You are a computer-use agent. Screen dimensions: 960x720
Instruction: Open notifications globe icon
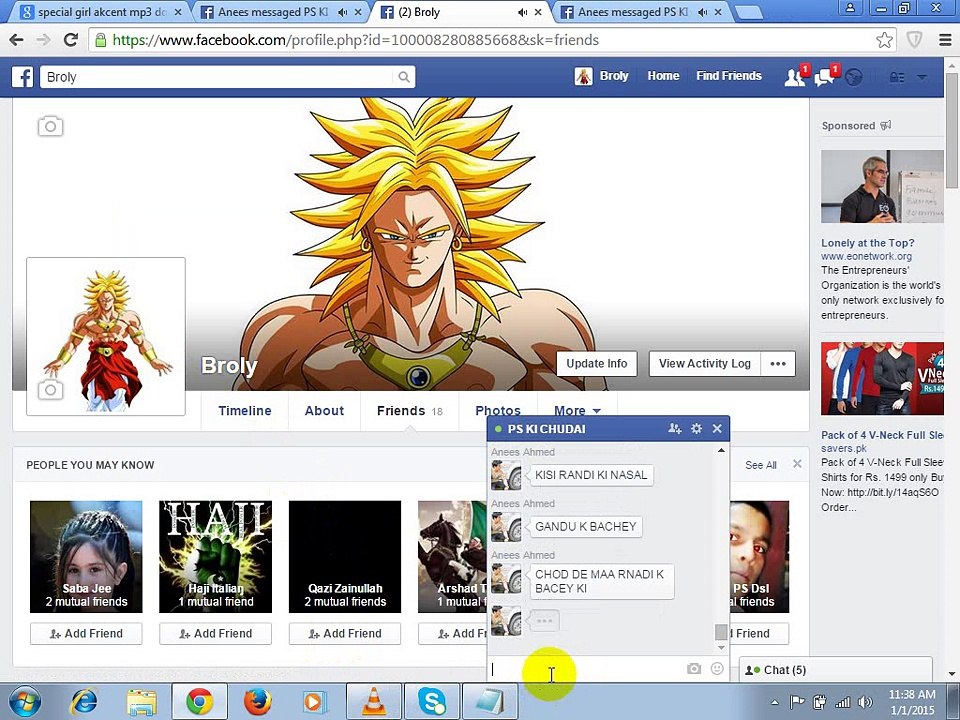[854, 77]
